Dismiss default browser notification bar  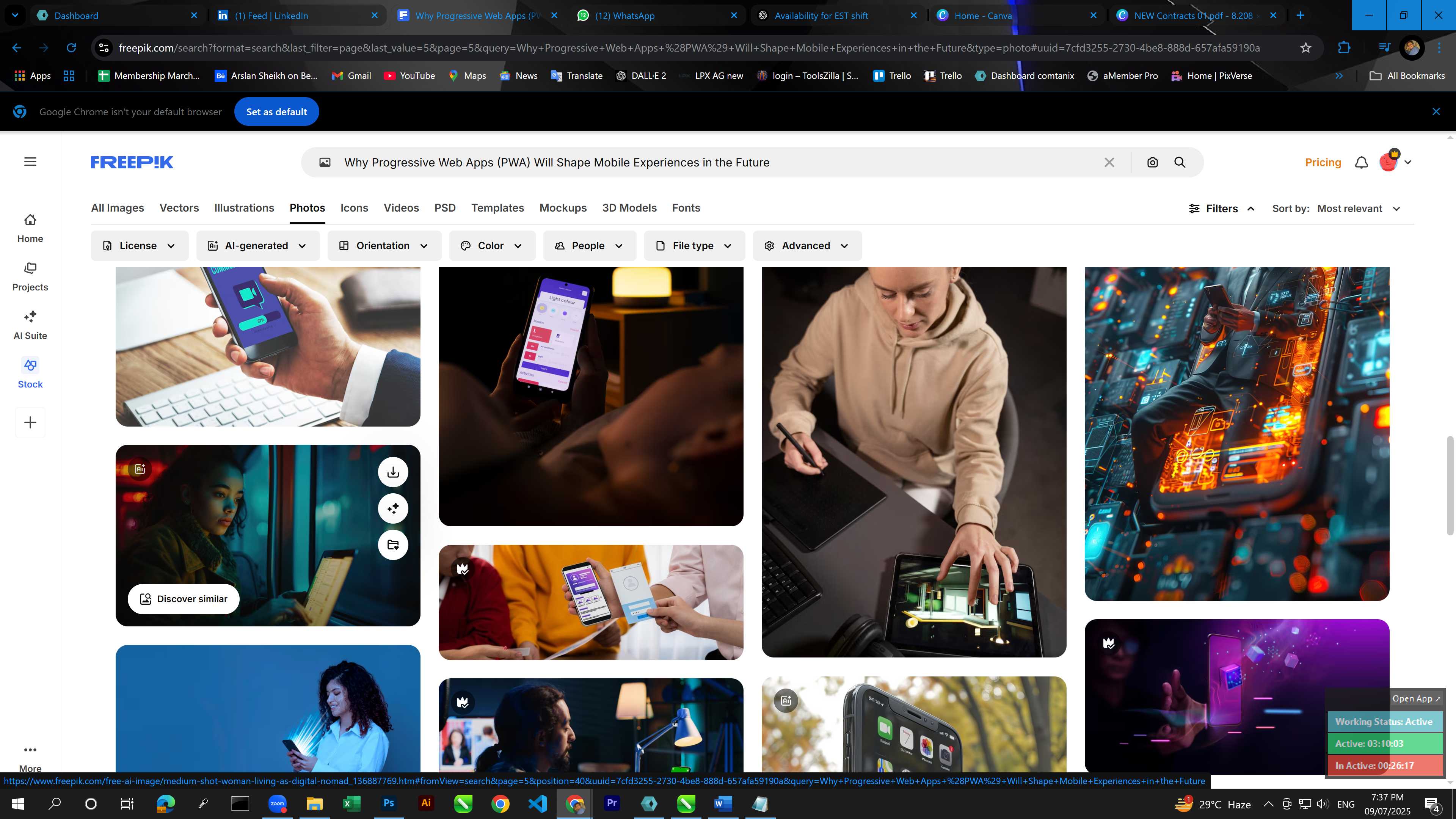[1436, 111]
